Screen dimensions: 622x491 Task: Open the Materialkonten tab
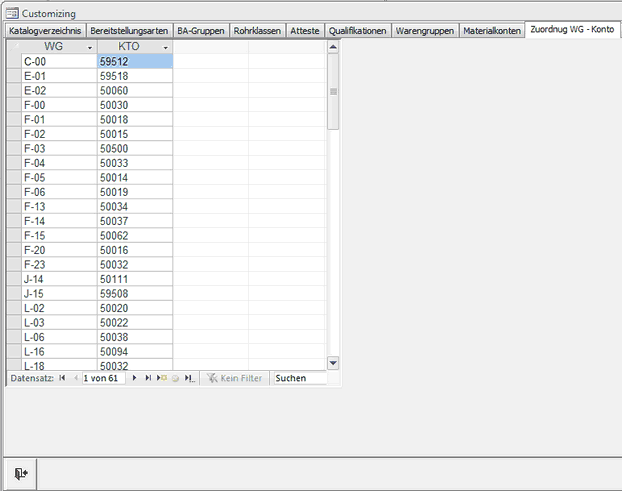click(x=491, y=31)
